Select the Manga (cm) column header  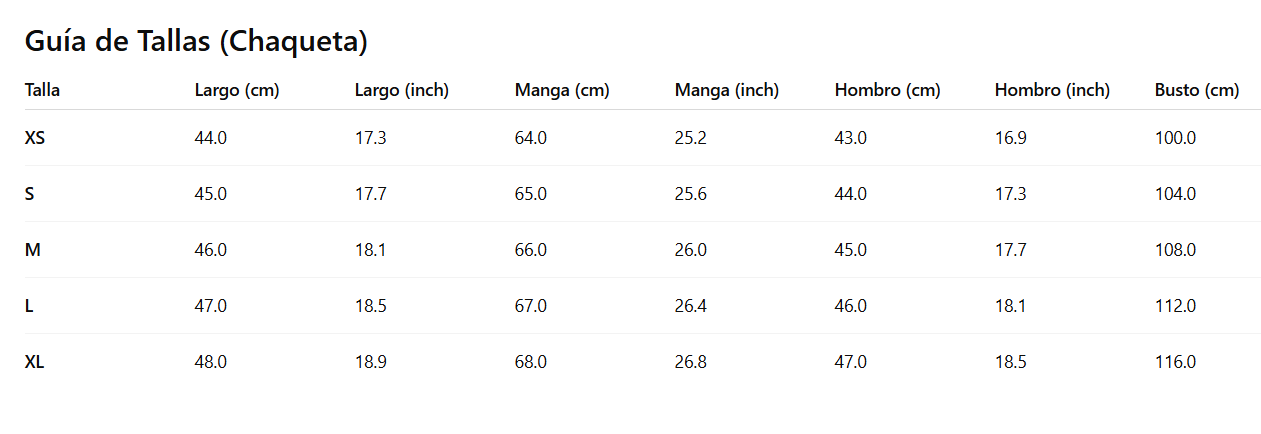click(x=561, y=90)
